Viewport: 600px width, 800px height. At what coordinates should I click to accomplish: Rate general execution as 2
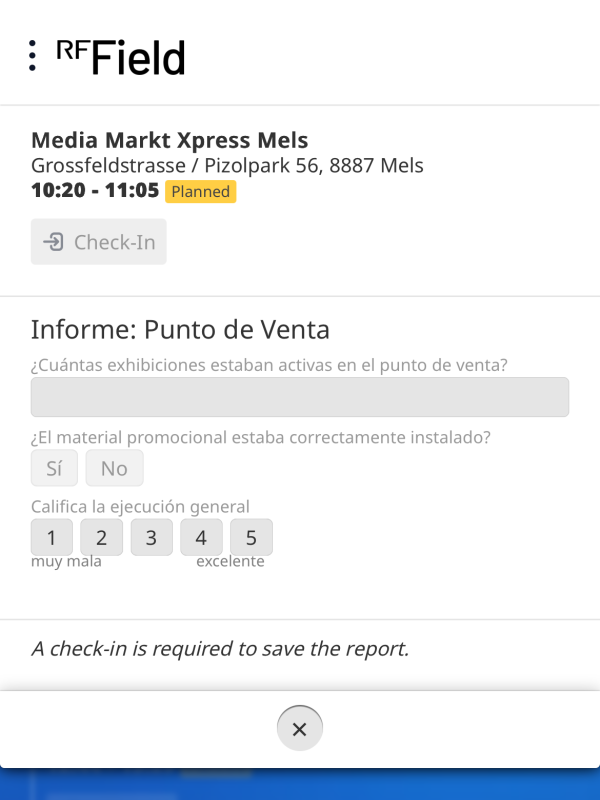[x=101, y=538]
